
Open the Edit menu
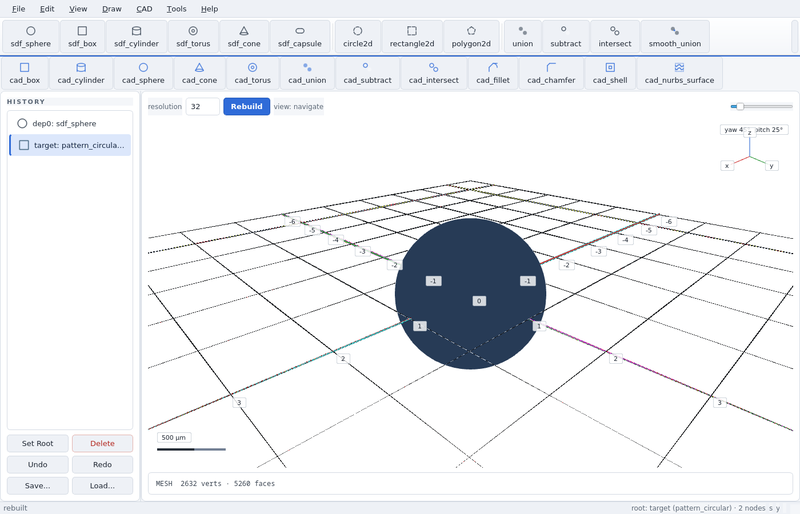[47, 9]
